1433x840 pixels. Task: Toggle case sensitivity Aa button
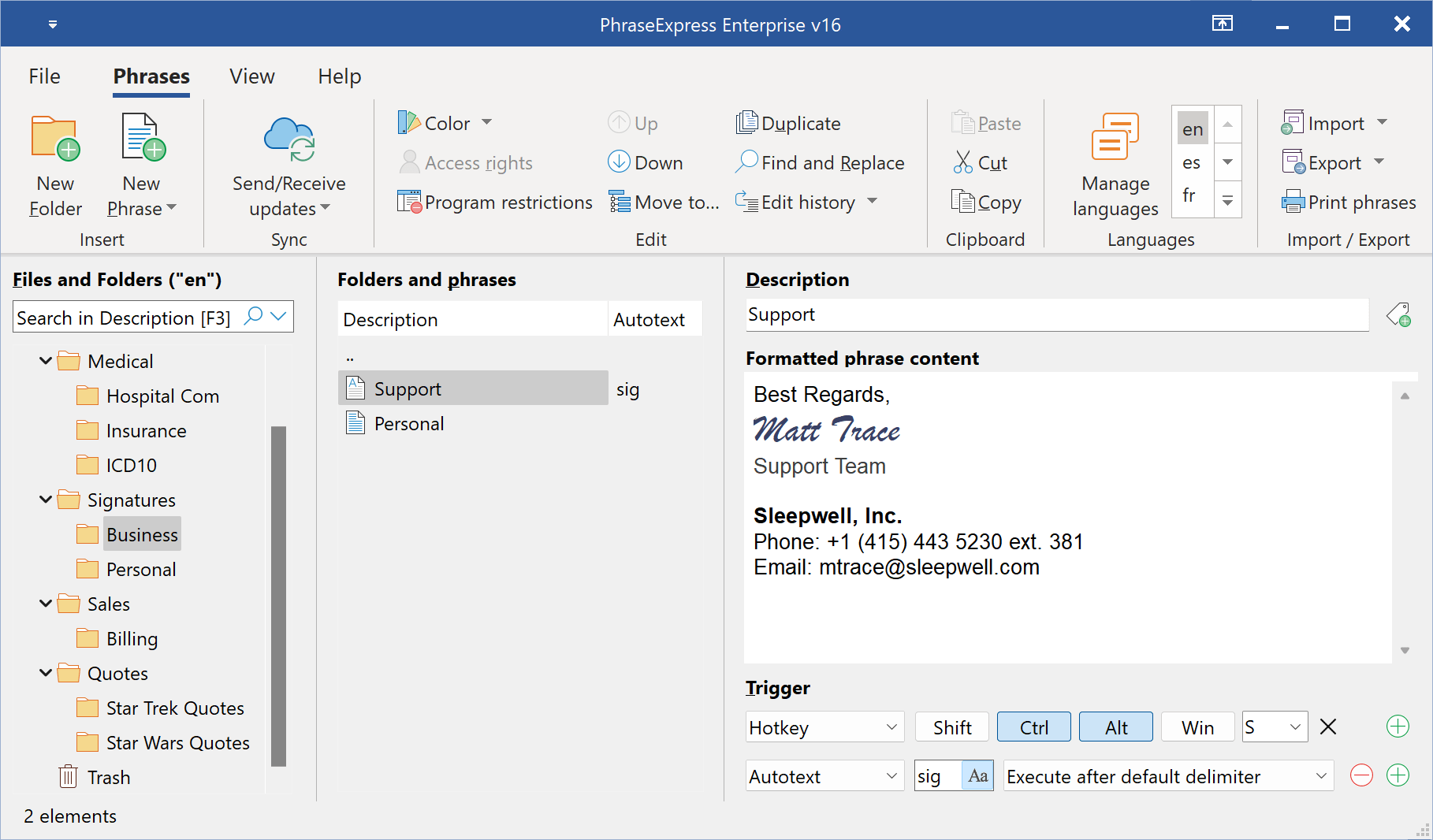[977, 775]
